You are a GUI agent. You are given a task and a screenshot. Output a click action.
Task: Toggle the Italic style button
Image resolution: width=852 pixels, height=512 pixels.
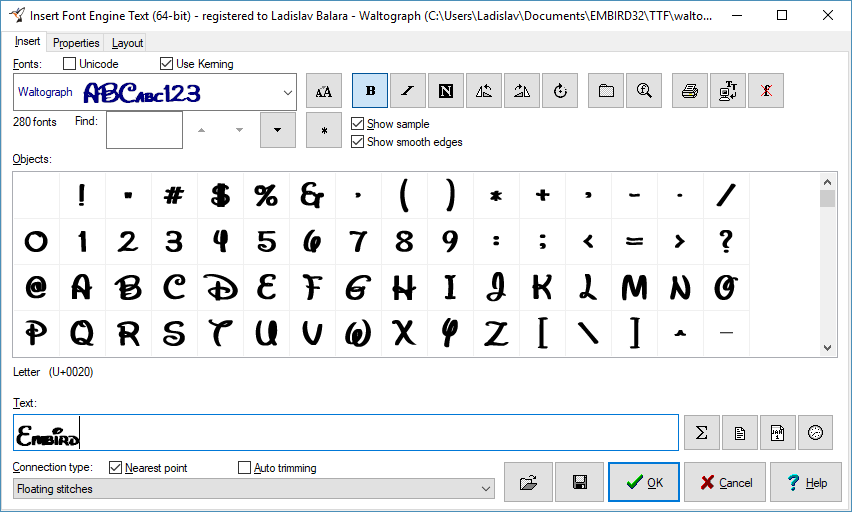[x=408, y=91]
